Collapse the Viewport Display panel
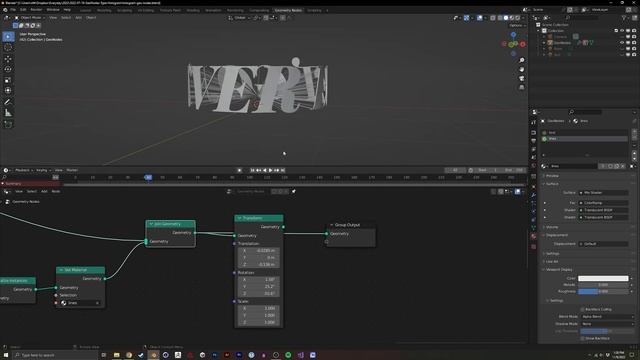This screenshot has height=360, width=640. tap(558, 270)
